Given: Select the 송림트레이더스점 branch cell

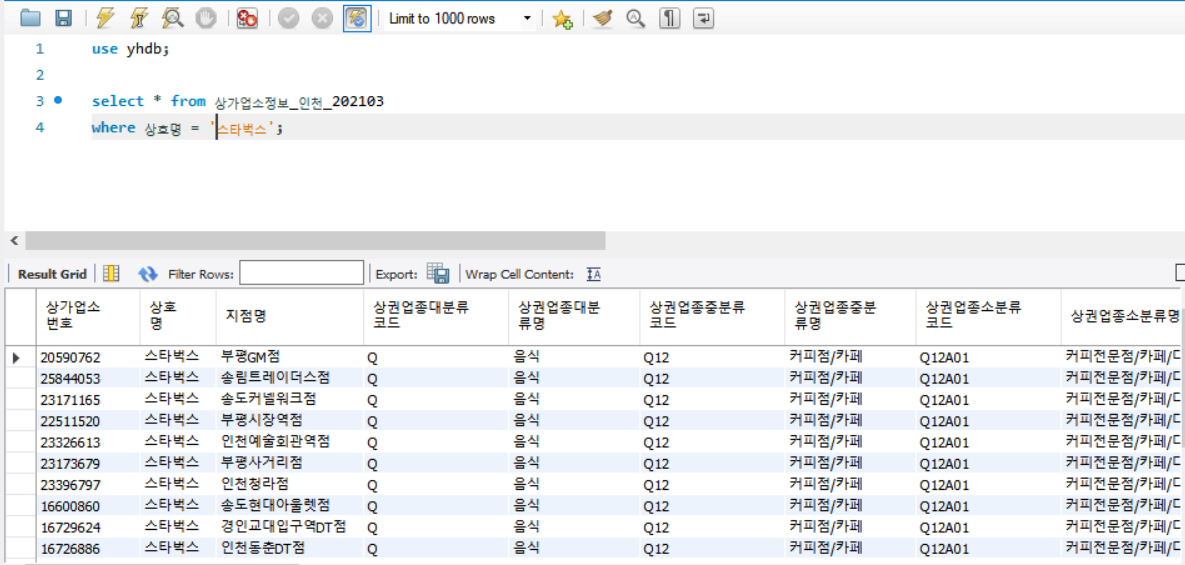Looking at the screenshot, I should pos(289,378).
